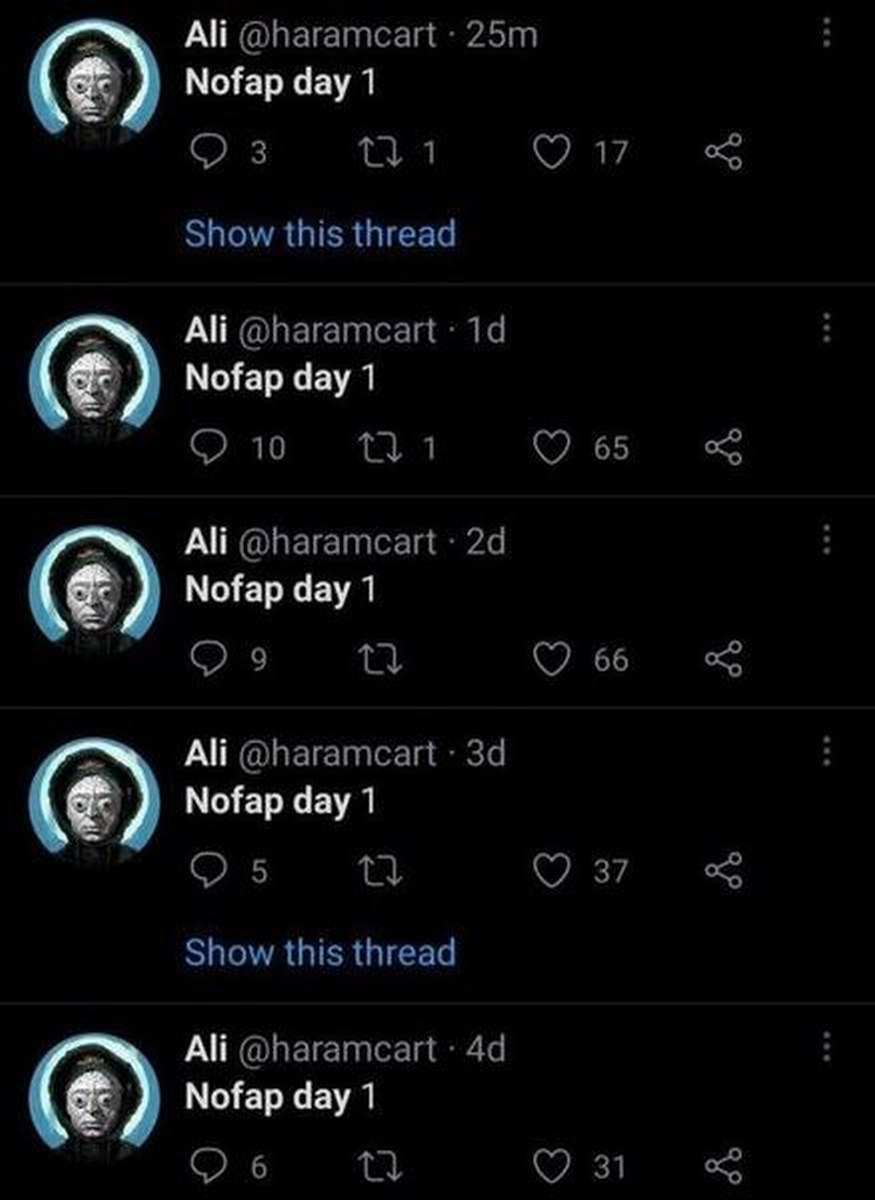The width and height of the screenshot is (875, 1200).
Task: Share the tweet posted 2d ago
Action: click(724, 660)
